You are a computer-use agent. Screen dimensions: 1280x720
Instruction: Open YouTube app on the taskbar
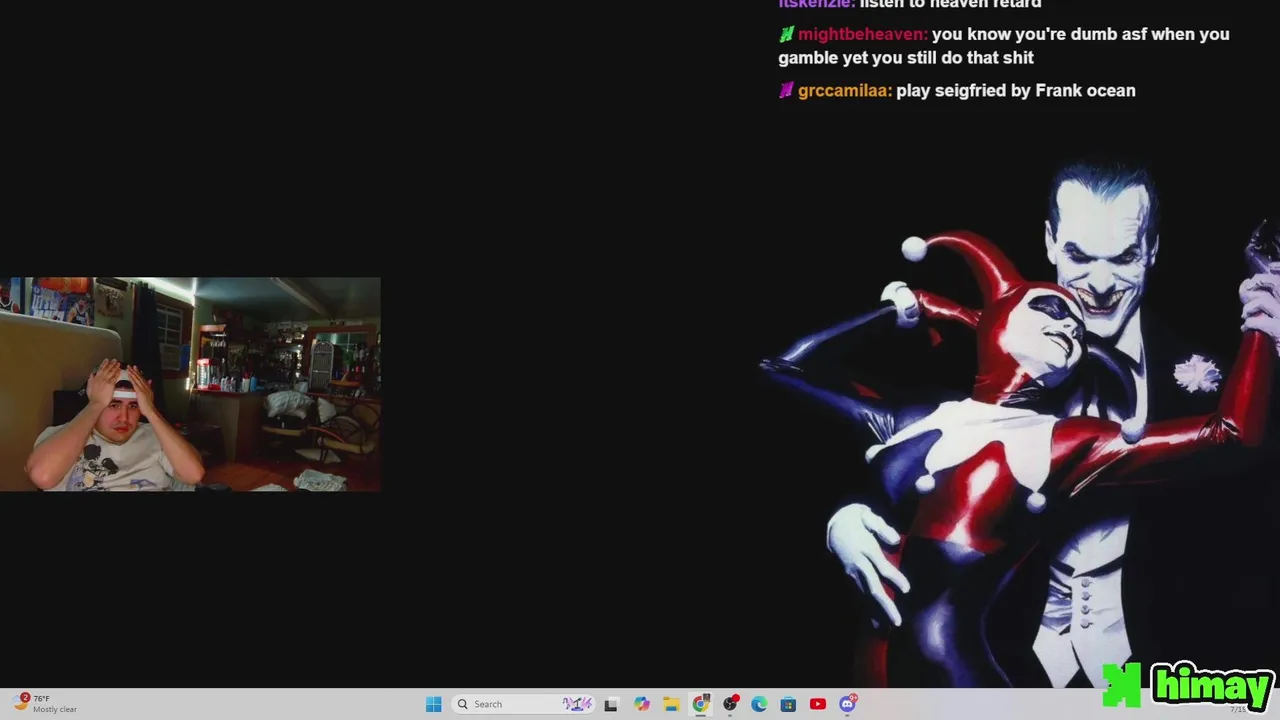point(818,704)
